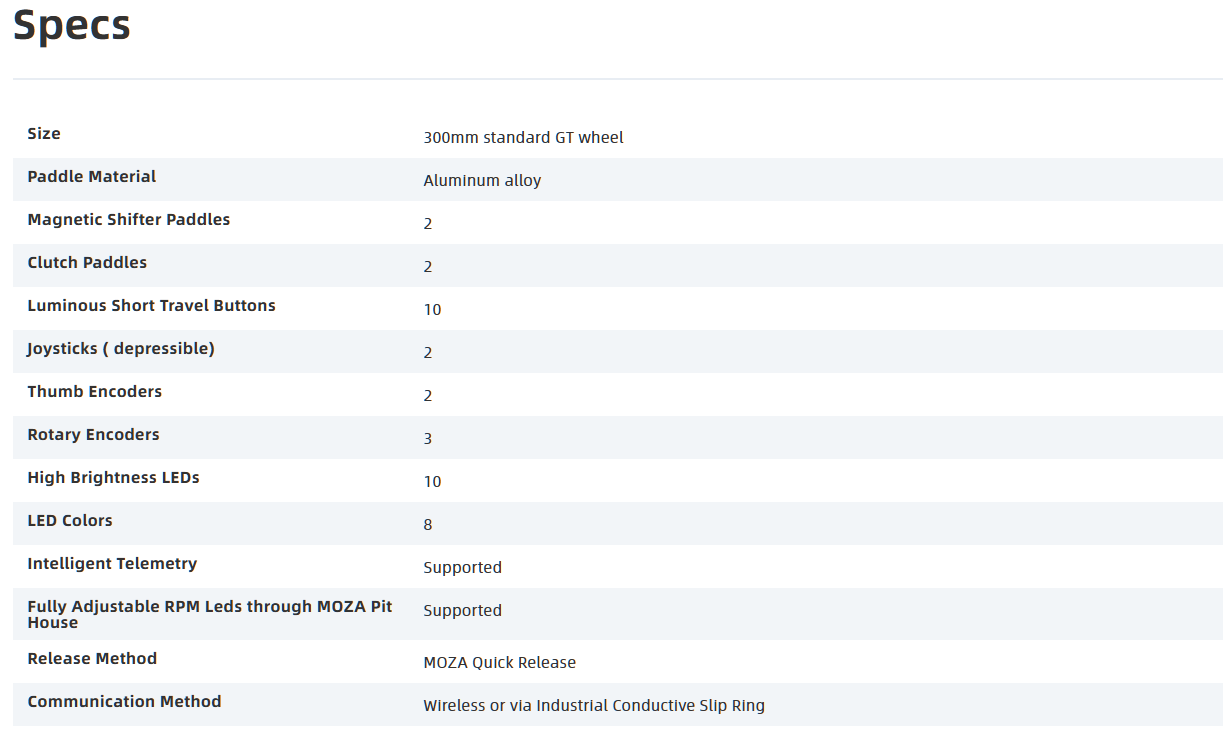Click the Rotary Encoders value 3
The image size is (1231, 730).
coord(428,439)
